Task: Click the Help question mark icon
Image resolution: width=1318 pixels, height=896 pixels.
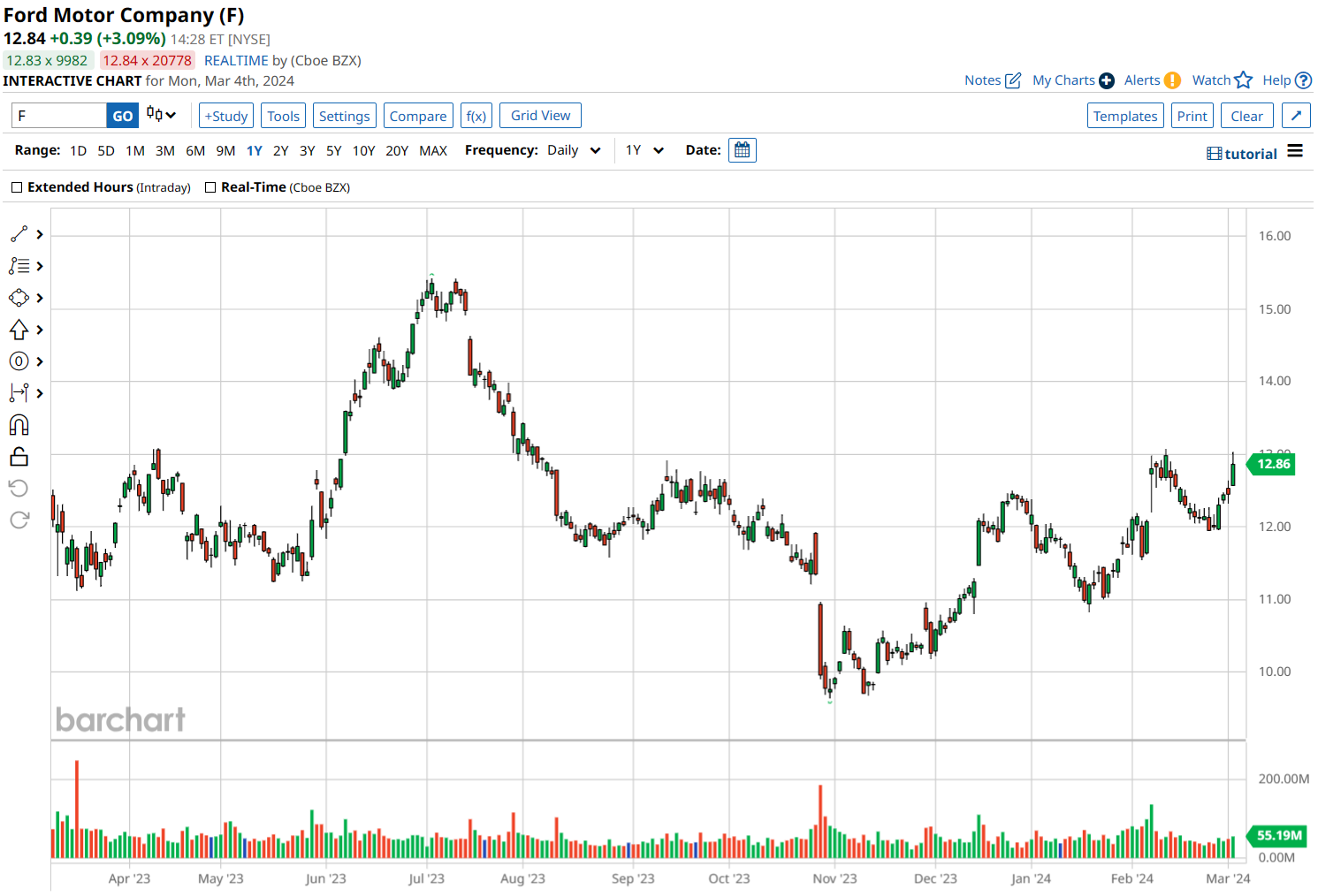Action: 1303,80
